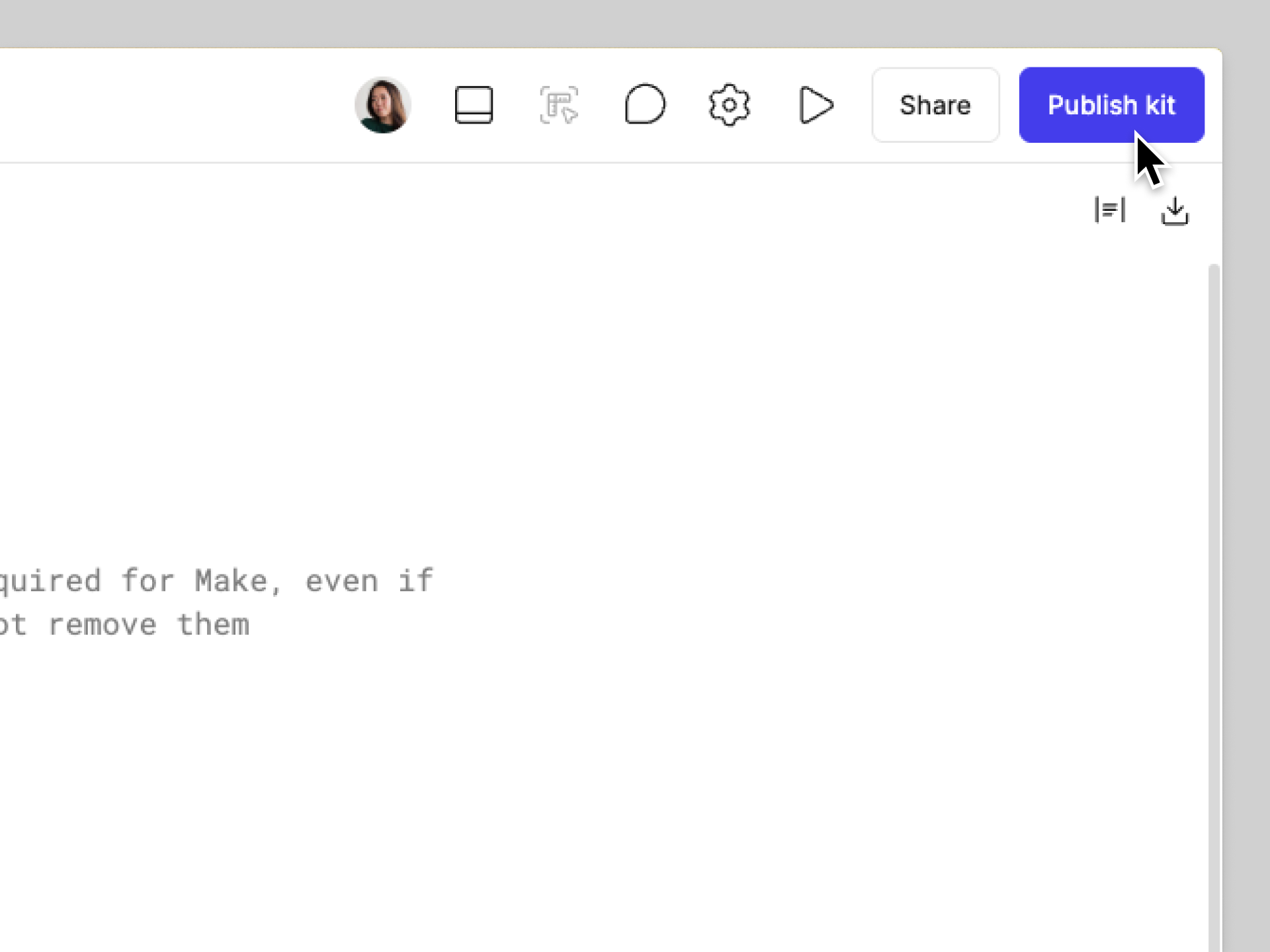Open the version list icon
1270x952 pixels.
pos(1109,210)
